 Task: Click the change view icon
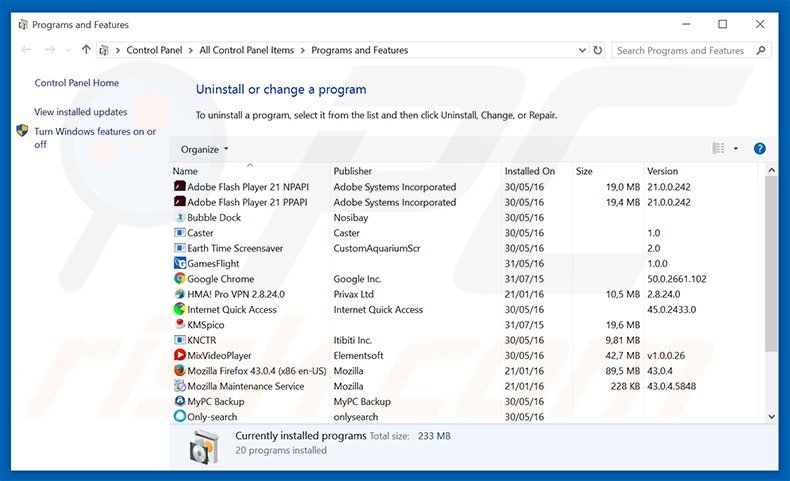[718, 148]
